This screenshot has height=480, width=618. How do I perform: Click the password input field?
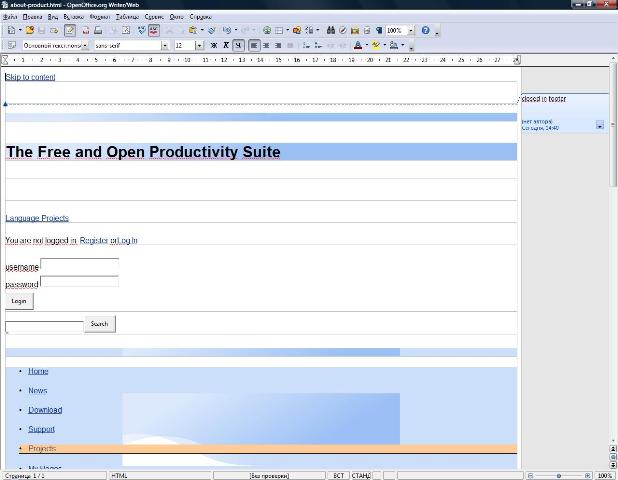[x=80, y=281]
